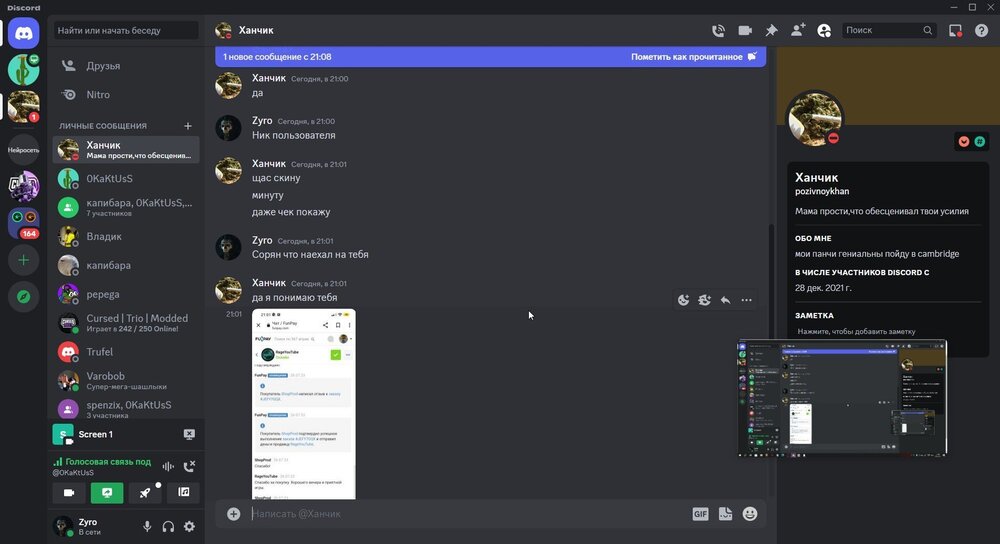Open the cactus avatar server
The height and width of the screenshot is (544, 1000).
click(x=24, y=70)
